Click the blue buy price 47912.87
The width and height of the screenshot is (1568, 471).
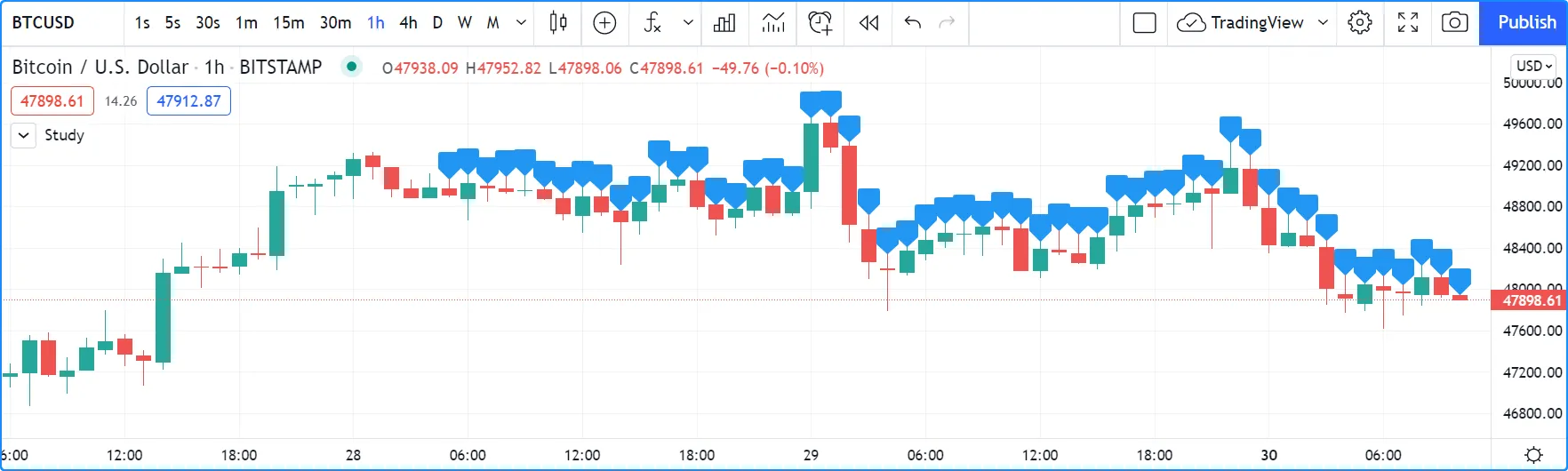188,101
